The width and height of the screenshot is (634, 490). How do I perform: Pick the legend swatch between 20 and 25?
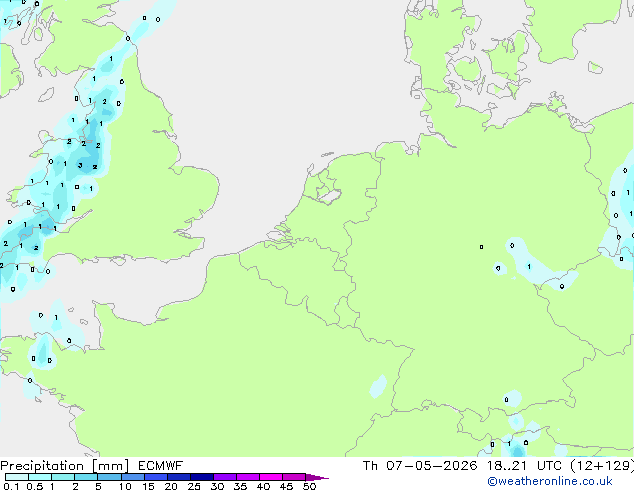[x=179, y=477]
